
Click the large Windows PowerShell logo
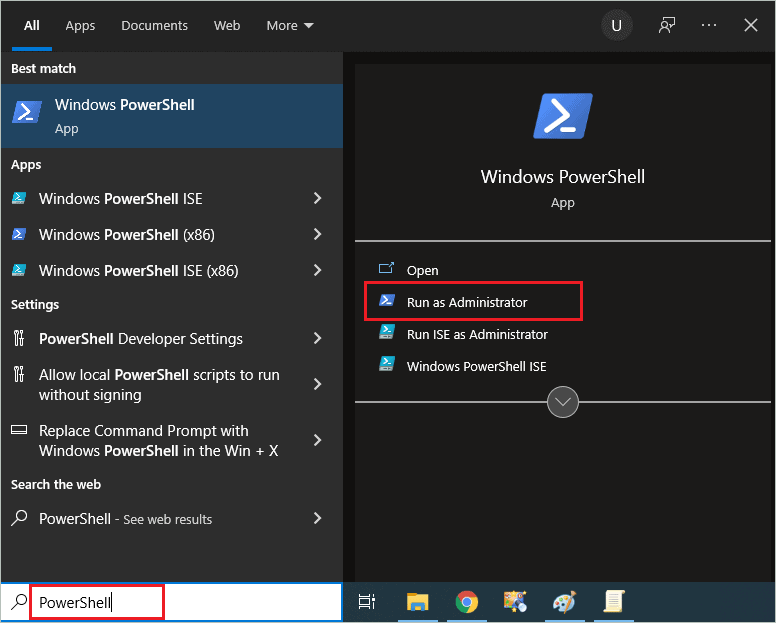pyautogui.click(x=562, y=116)
